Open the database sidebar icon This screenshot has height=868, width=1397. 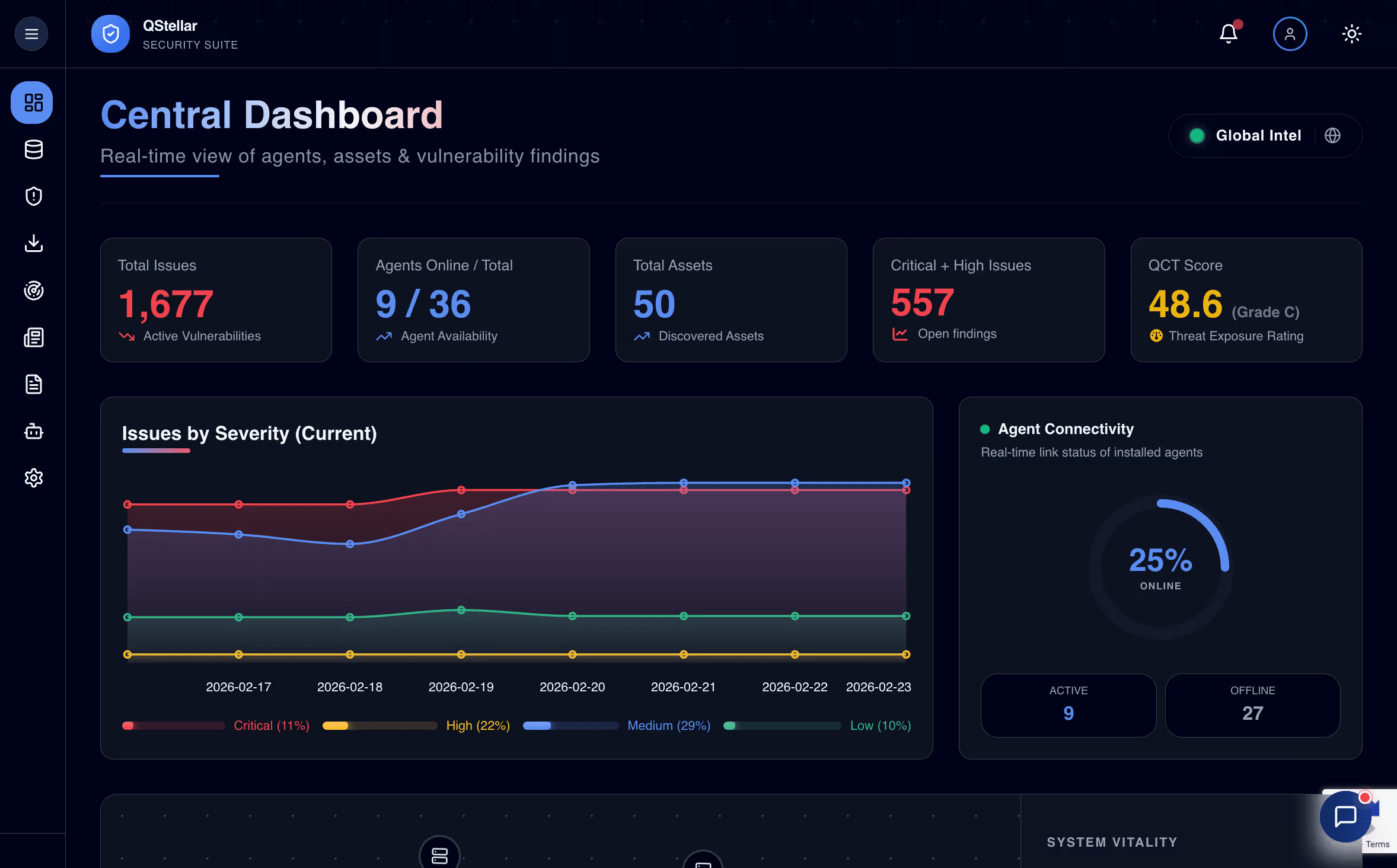pos(33,149)
